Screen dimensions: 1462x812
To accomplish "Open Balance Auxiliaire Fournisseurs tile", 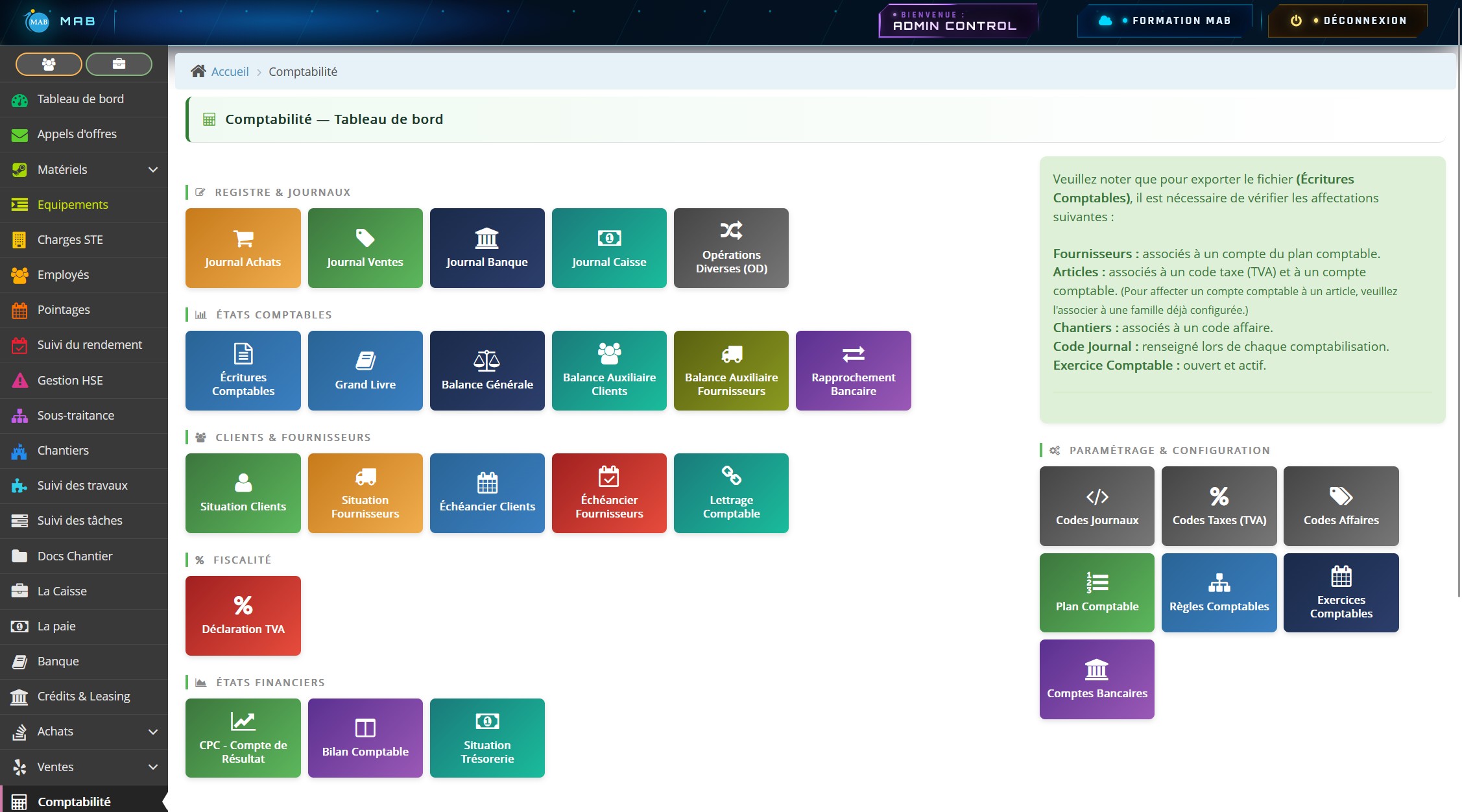I will click(731, 370).
